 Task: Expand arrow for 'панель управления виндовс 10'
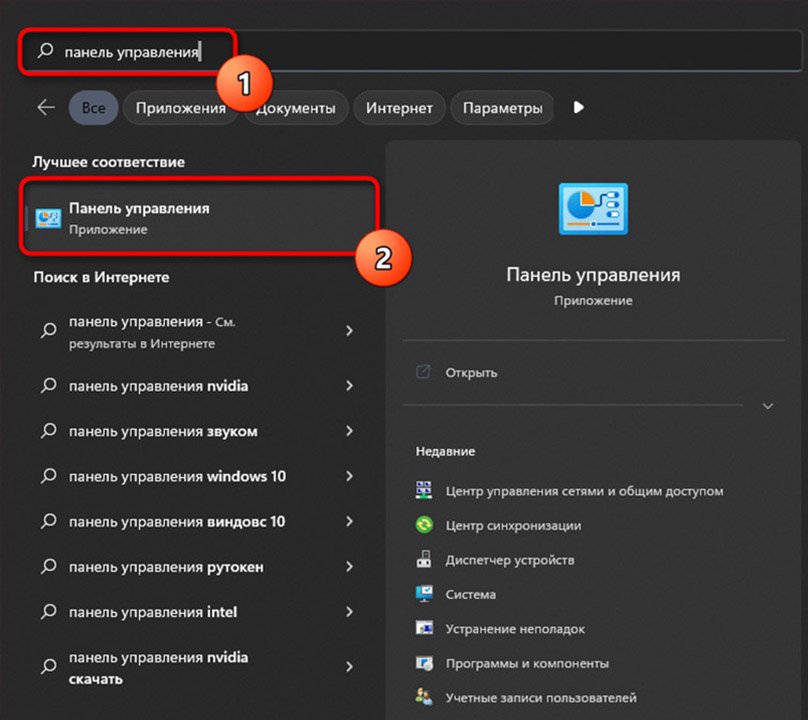(x=349, y=522)
